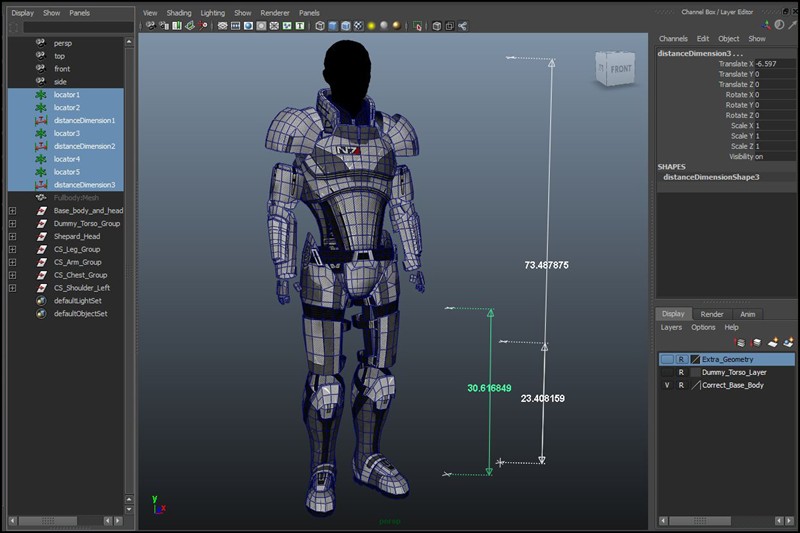The width and height of the screenshot is (800, 533).
Task: Expand the CS_Leg_Group node
Action: 12,249
